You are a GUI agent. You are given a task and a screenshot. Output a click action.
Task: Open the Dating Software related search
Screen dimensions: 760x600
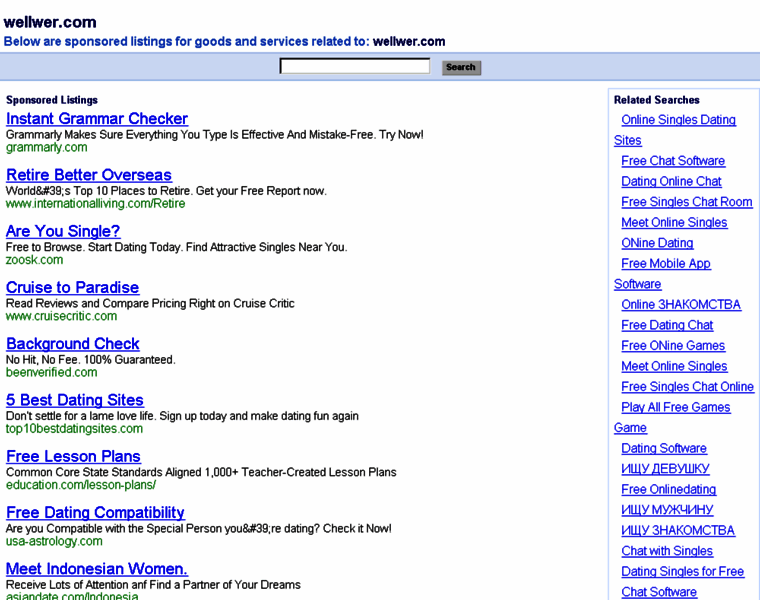coord(664,448)
